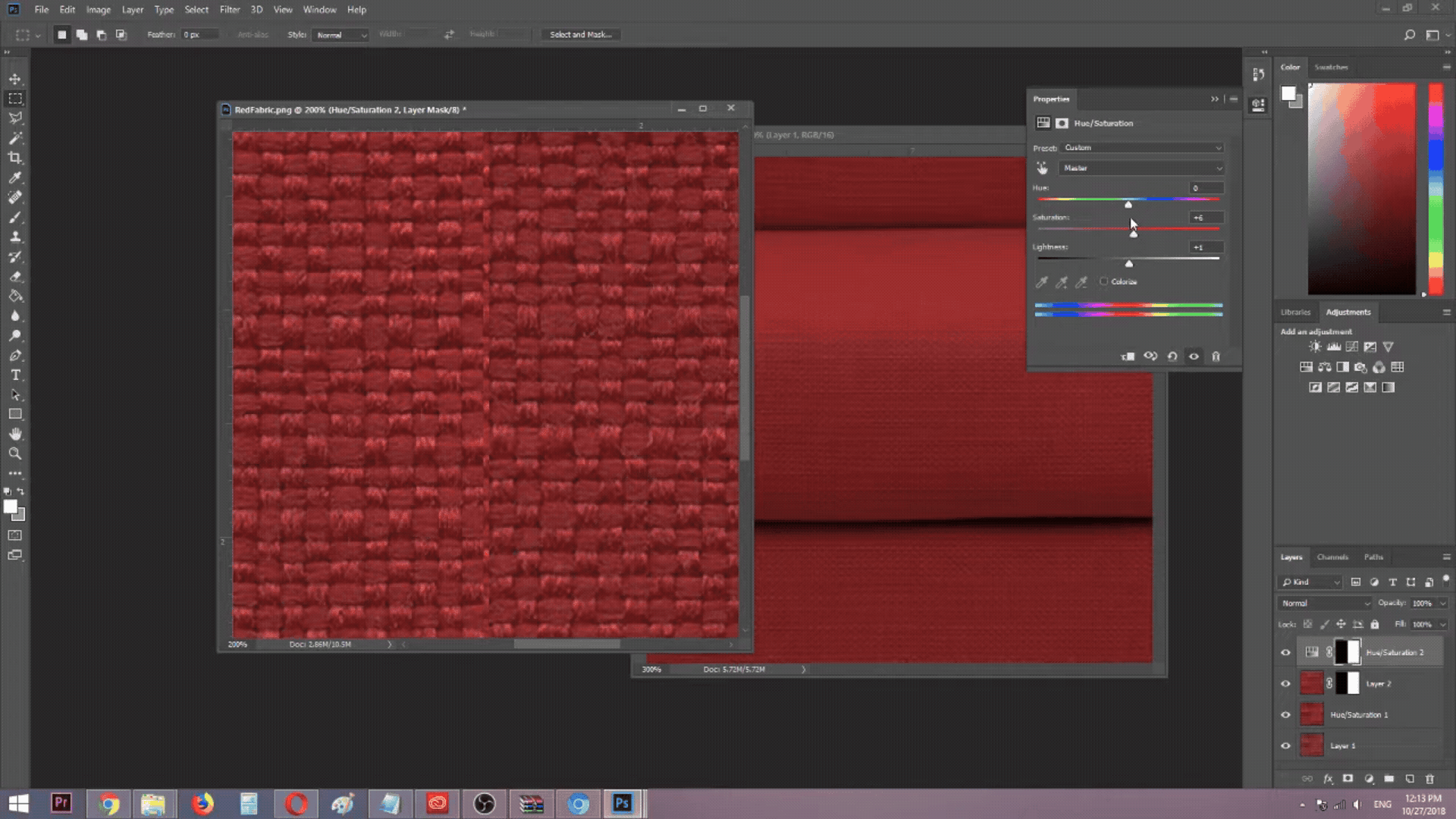
Task: Open the blend mode Normal dropdown
Action: [1325, 604]
